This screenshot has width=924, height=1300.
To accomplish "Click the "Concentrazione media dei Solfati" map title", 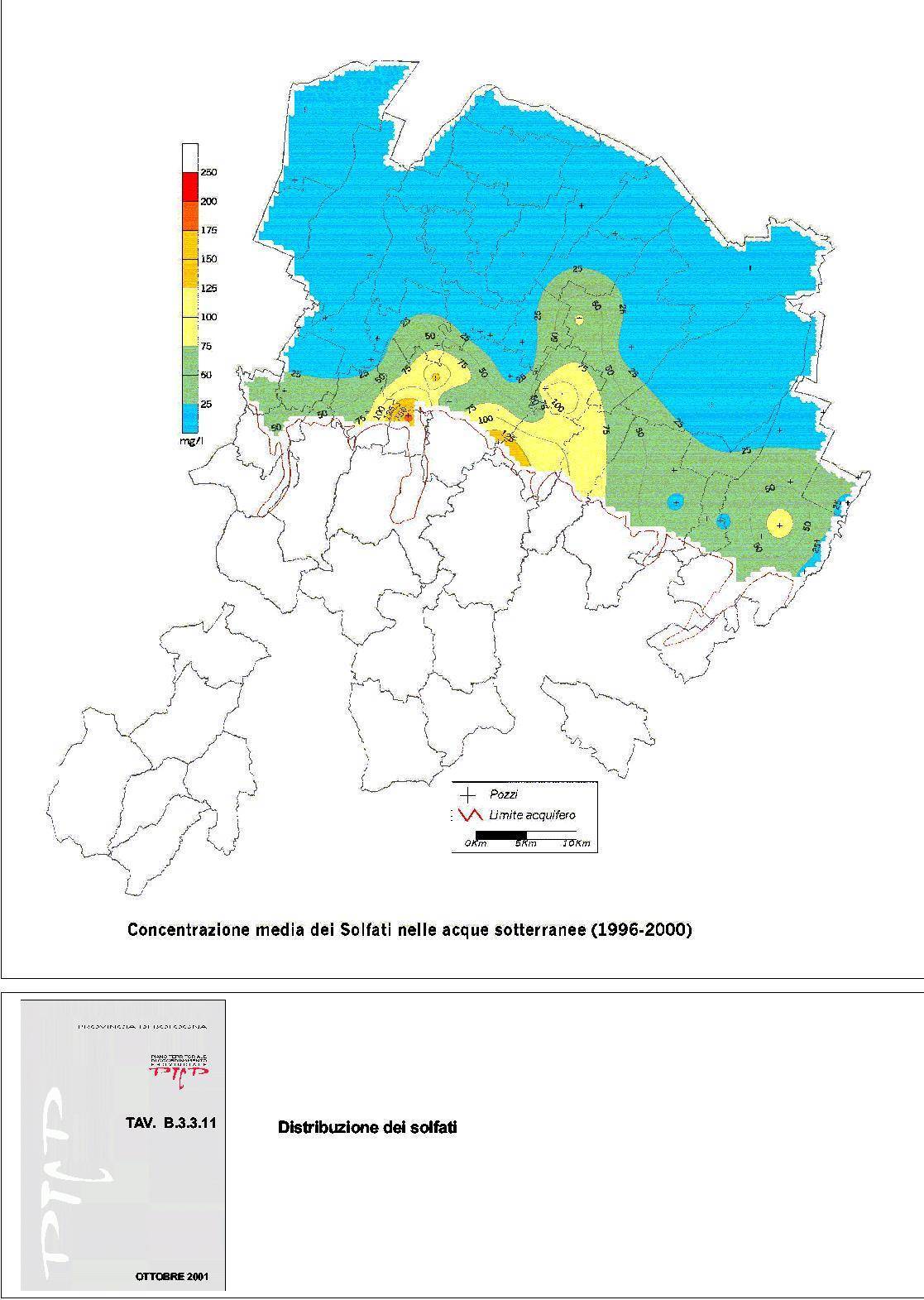I will point(261,930).
